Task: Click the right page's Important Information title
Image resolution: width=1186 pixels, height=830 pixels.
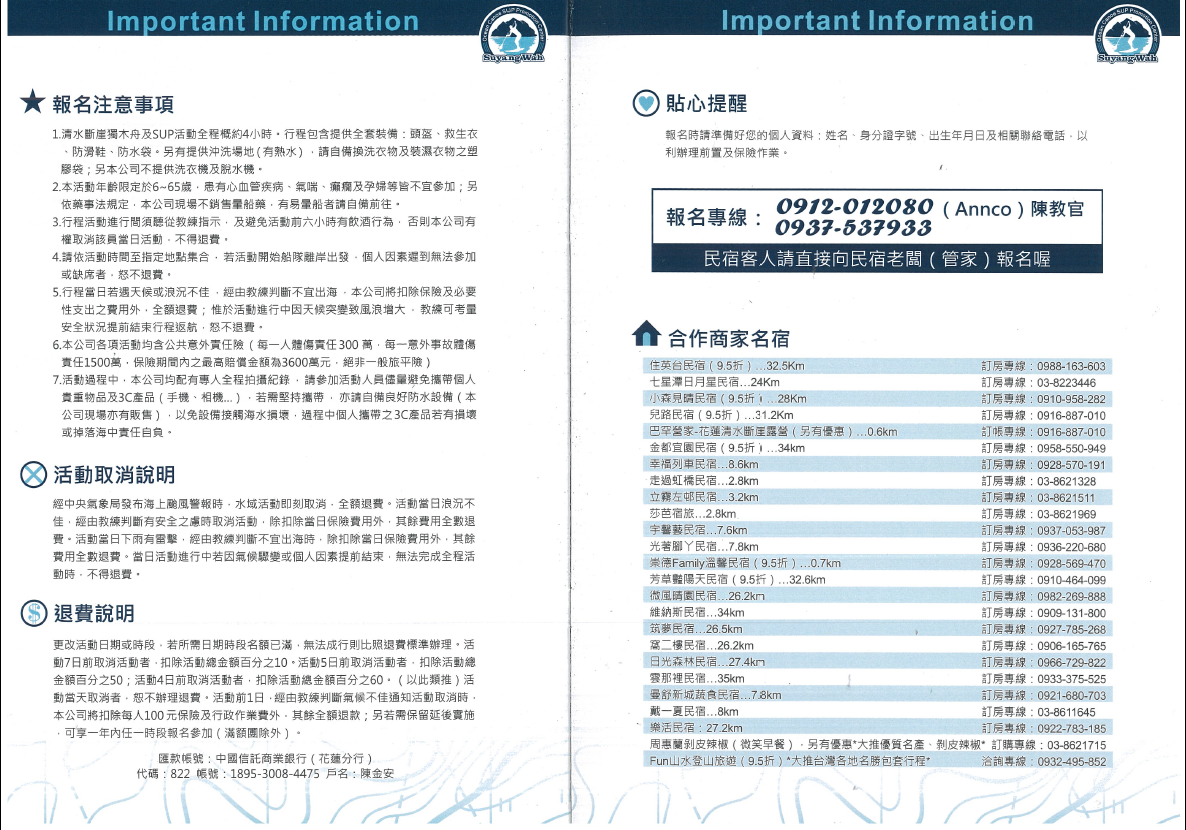Action: pyautogui.click(x=877, y=20)
